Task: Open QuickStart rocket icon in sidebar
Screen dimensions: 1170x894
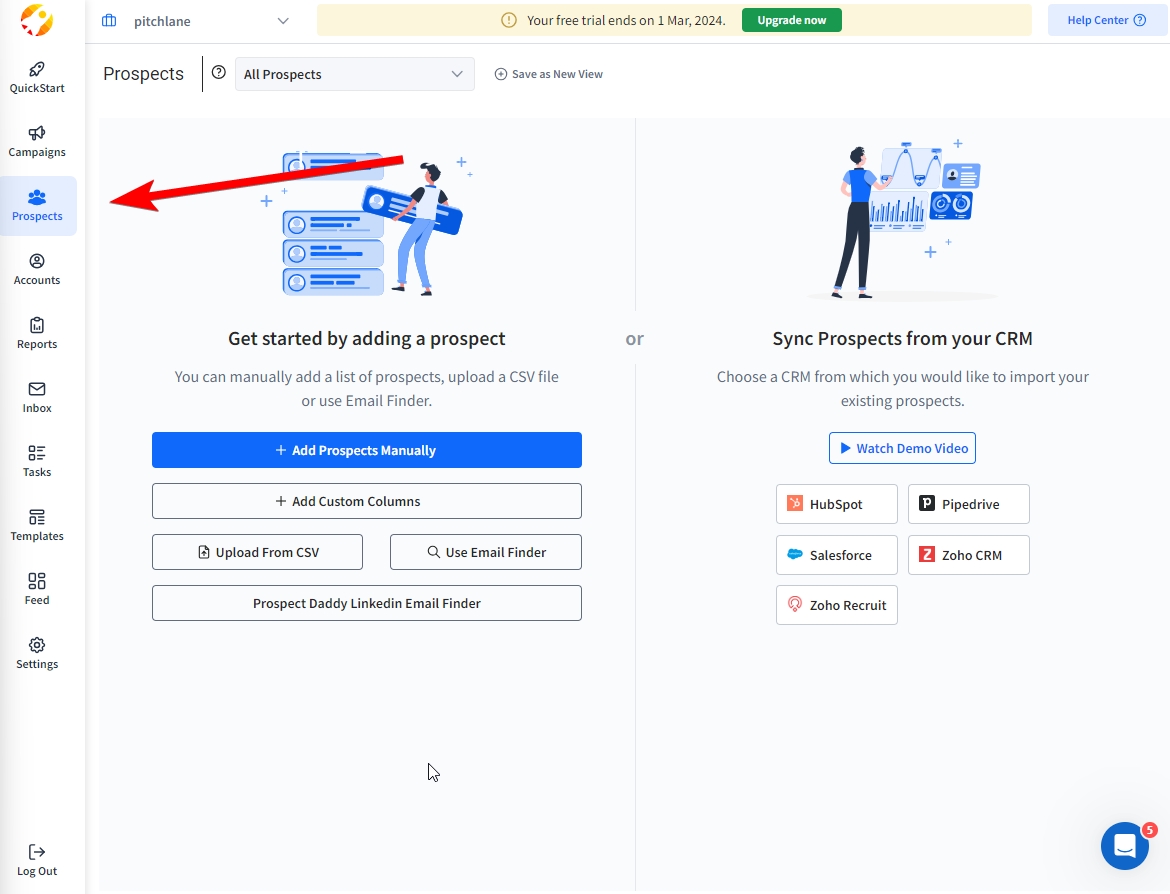Action: [x=37, y=70]
